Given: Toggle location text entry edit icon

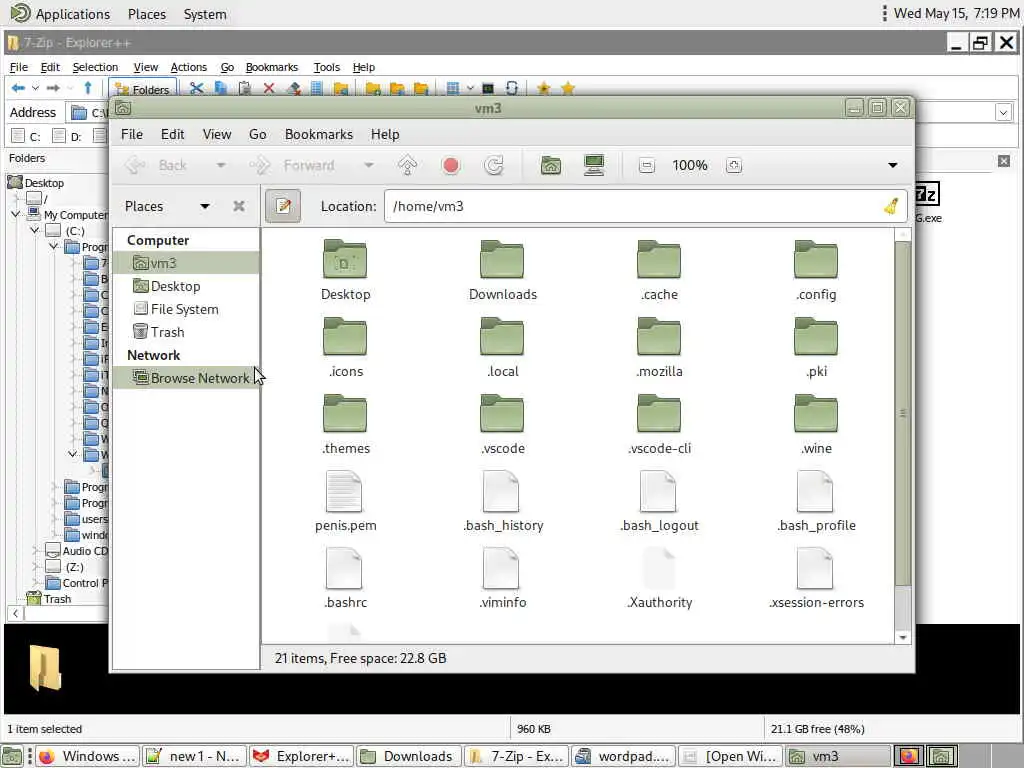Looking at the screenshot, I should click(x=283, y=206).
